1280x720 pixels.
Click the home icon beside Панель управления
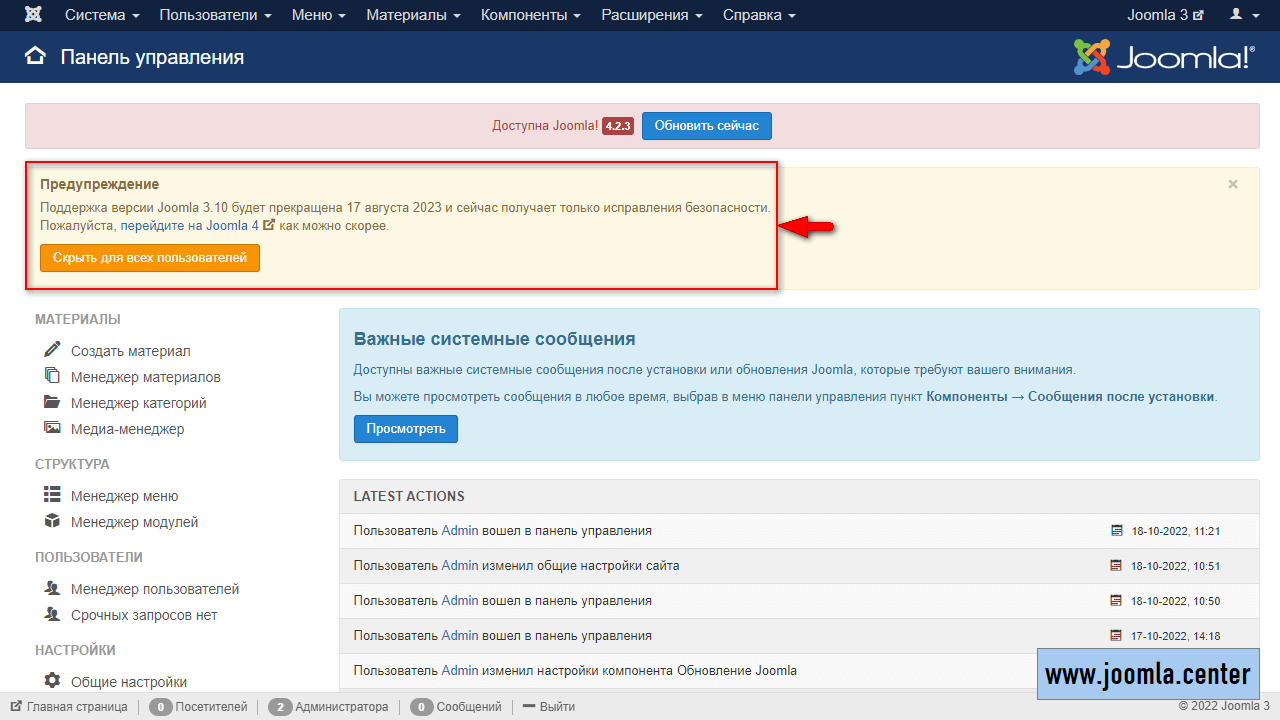[36, 57]
